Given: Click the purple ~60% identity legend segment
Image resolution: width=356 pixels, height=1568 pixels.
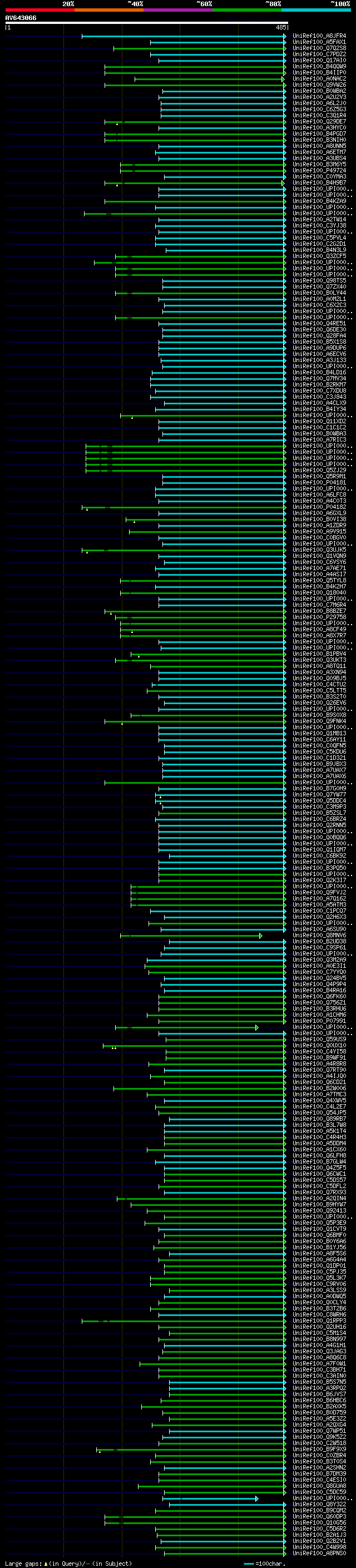Looking at the screenshot, I should pyautogui.click(x=179, y=10).
